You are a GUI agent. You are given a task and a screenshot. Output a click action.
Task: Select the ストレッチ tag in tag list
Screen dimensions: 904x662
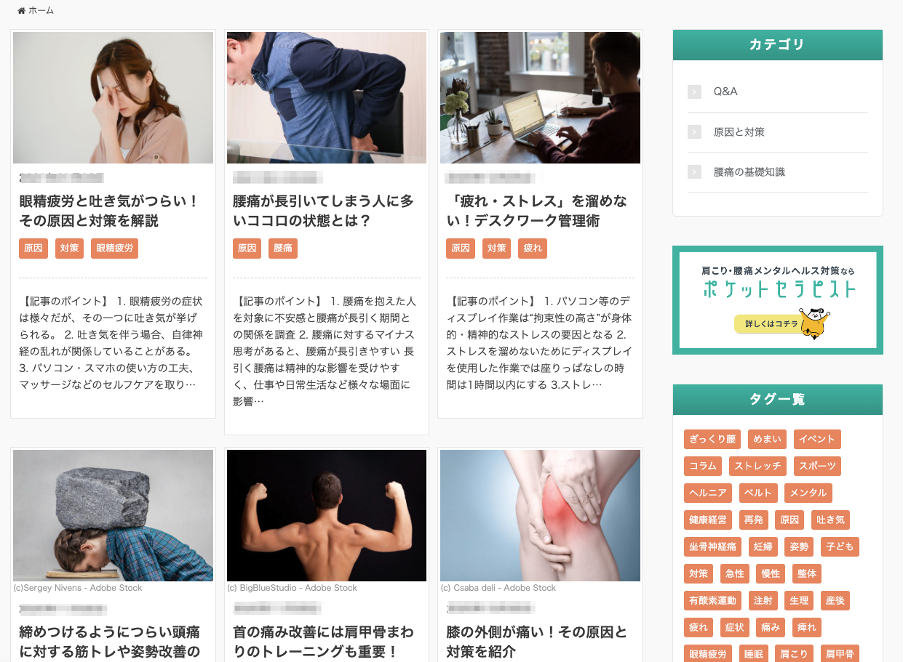pyautogui.click(x=758, y=466)
